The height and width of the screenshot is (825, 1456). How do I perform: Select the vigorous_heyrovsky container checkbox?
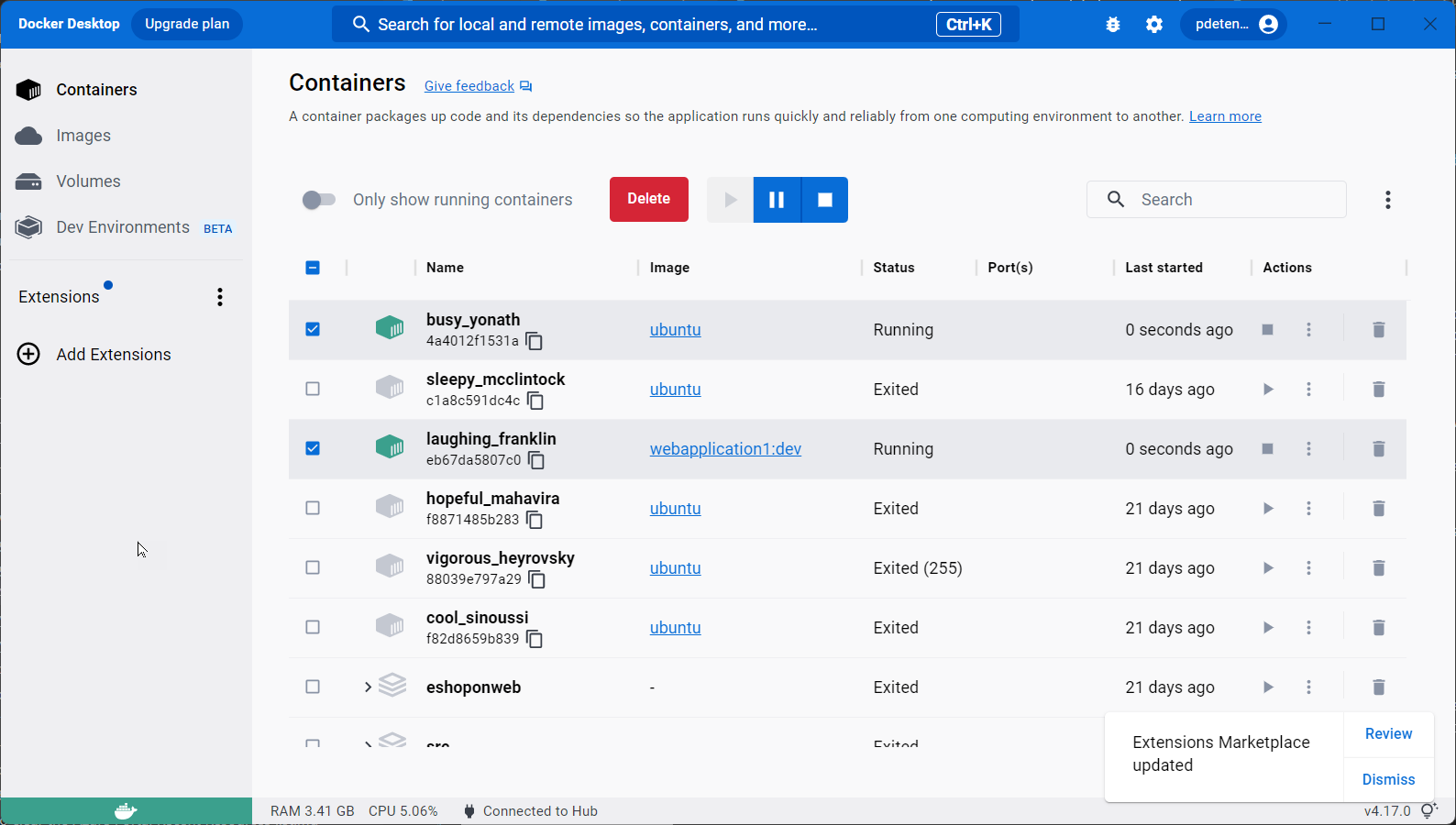pos(313,568)
